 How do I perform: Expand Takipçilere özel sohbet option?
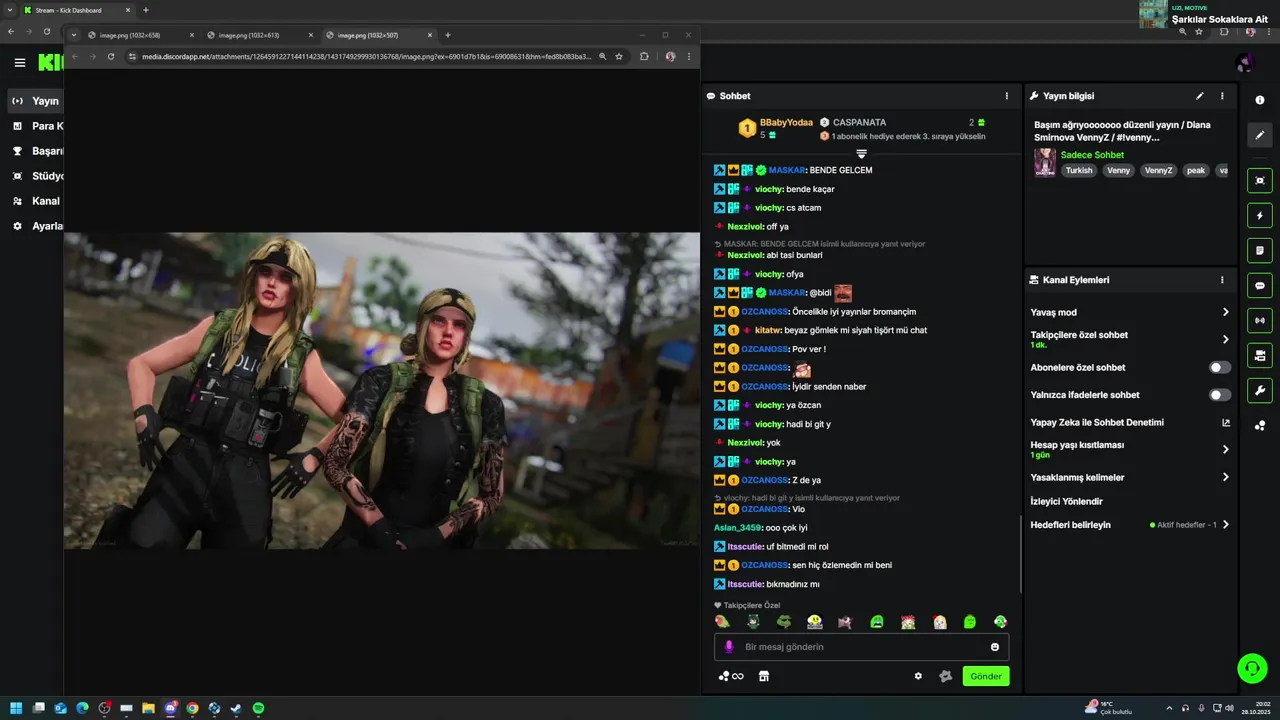(x=1225, y=339)
